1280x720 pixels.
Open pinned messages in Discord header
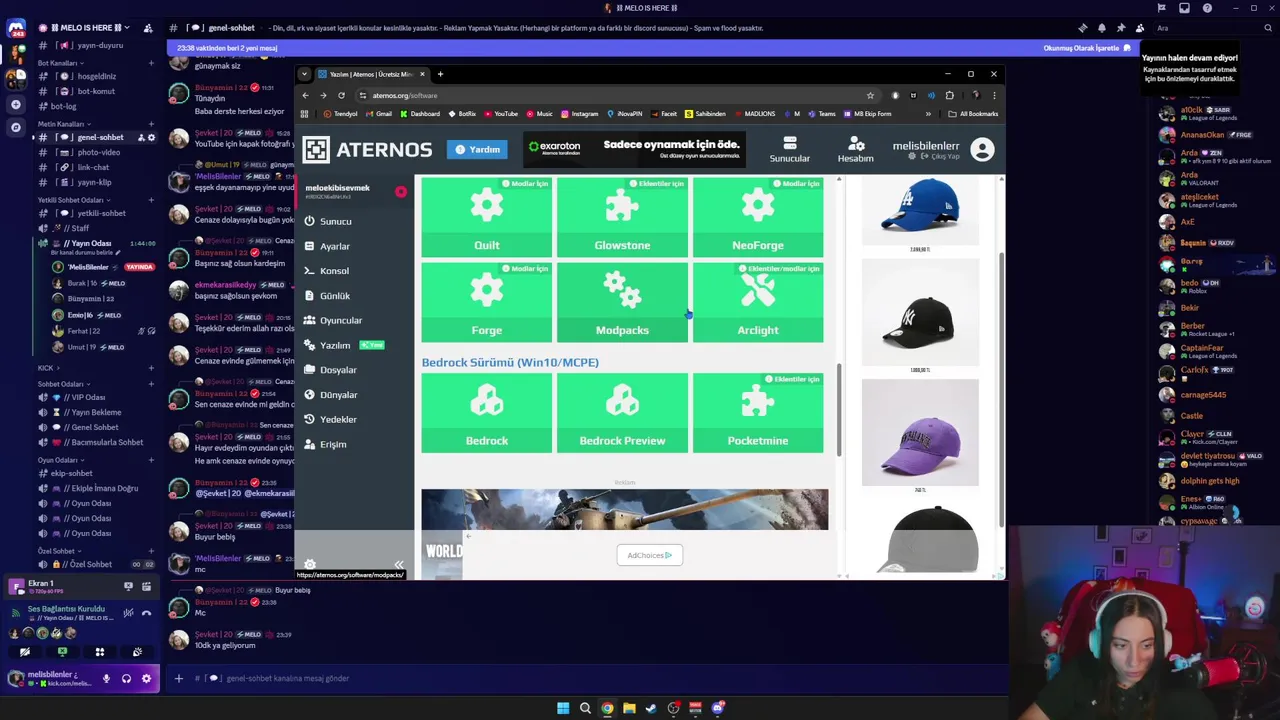(x=1120, y=28)
